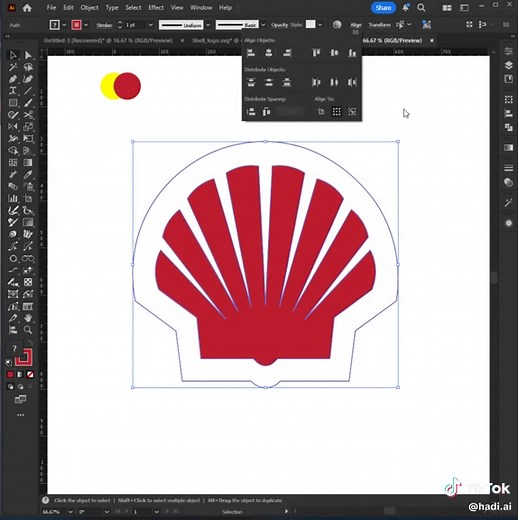Open the Layers panel icon on right dock
This screenshot has width=518, height=520.
click(508, 65)
